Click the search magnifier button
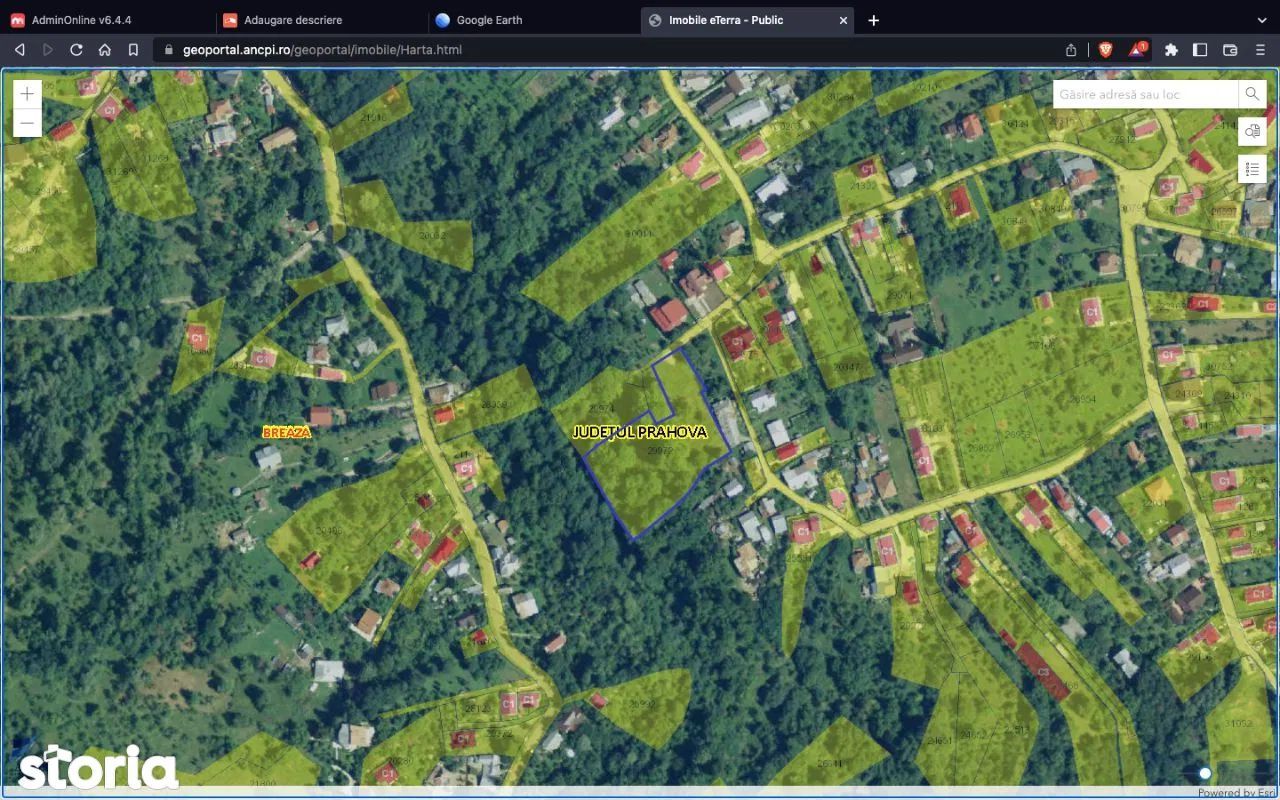The image size is (1280, 800). pyautogui.click(x=1252, y=94)
